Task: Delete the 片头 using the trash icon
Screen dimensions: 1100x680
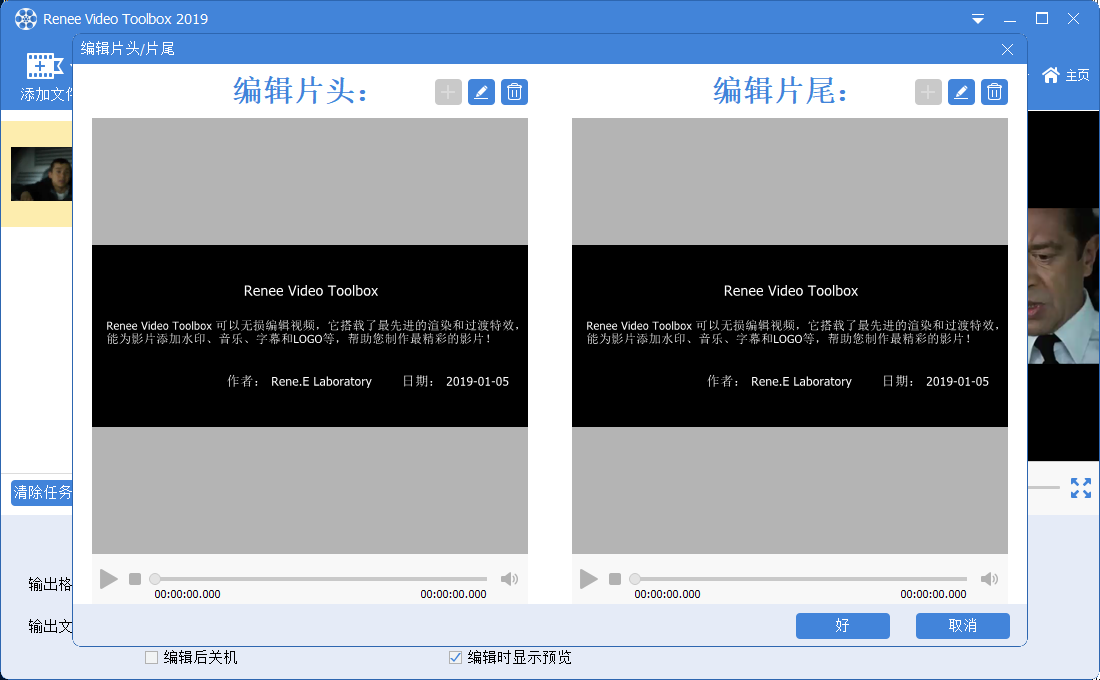Action: coord(514,92)
